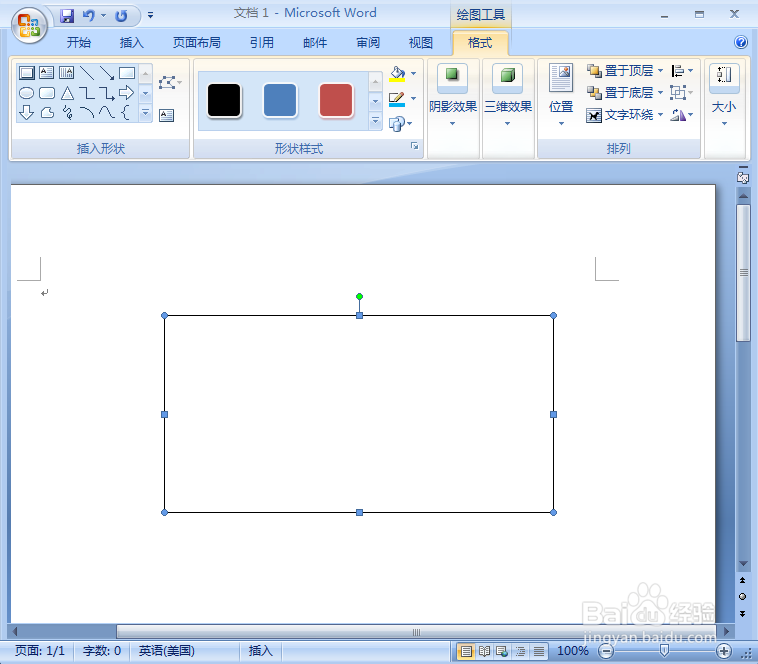758x664 pixels.
Task: Open the Undo history dropdown arrow
Action: 103,16
